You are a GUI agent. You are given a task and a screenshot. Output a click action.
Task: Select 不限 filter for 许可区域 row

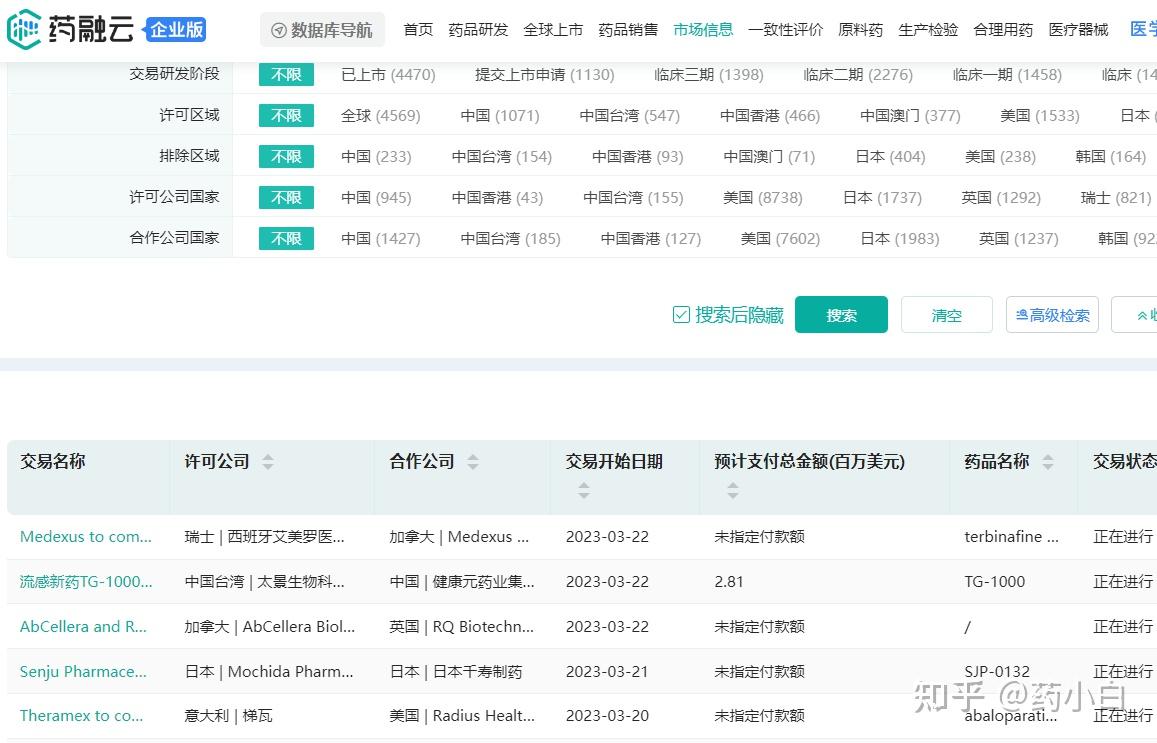[x=286, y=115]
